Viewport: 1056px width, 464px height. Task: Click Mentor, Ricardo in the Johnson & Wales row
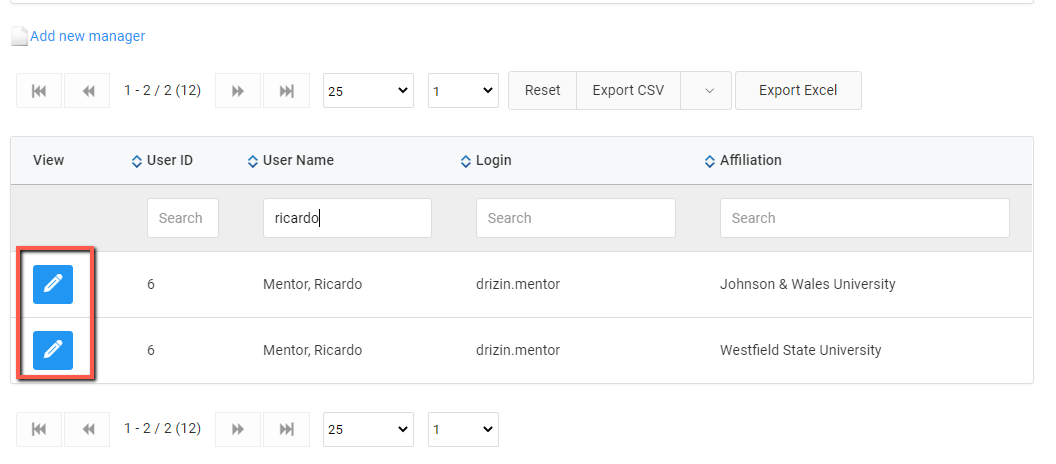click(x=312, y=284)
